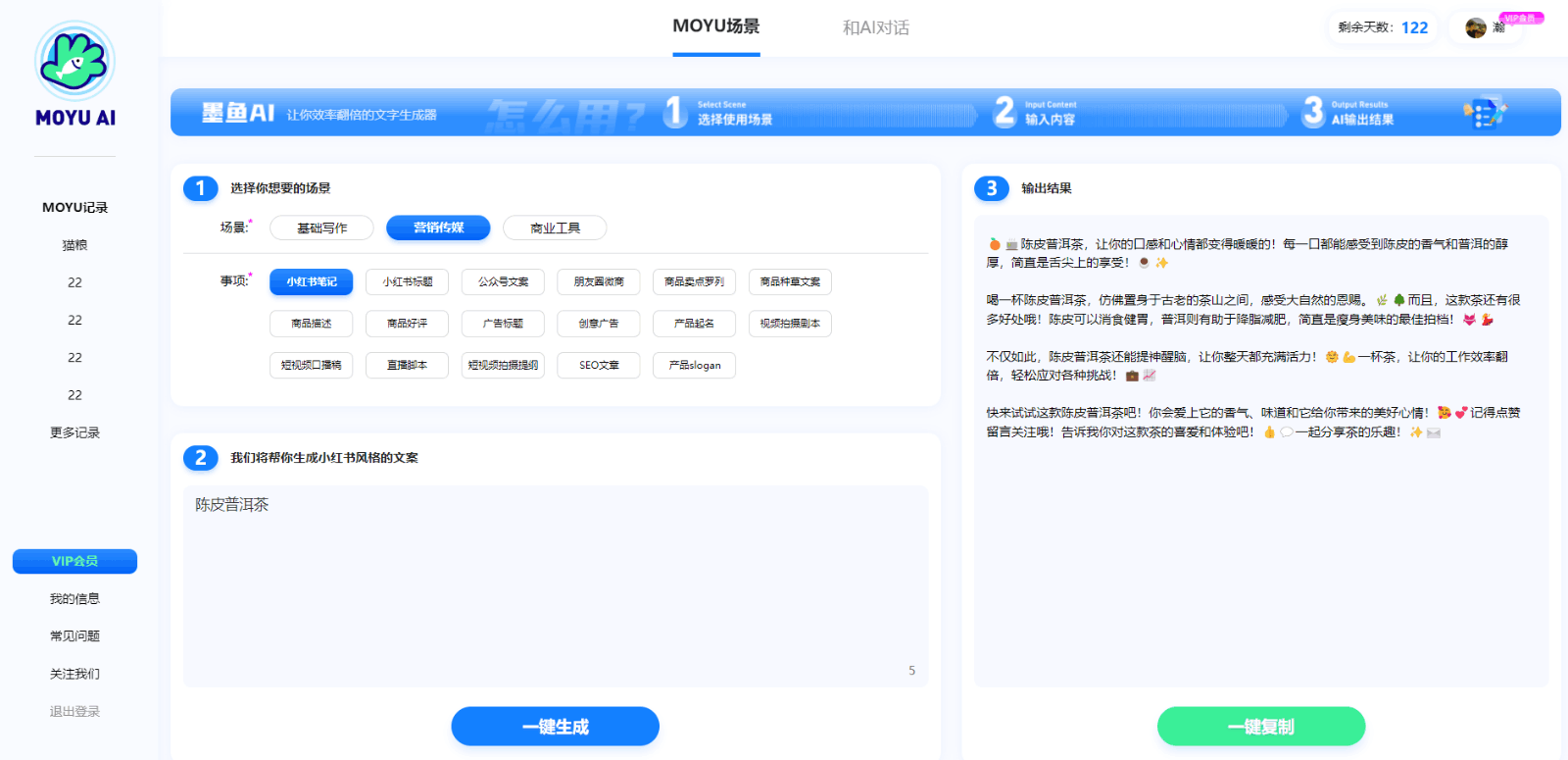Choose the 公众号文案 item type
1568x760 pixels.
pos(503,282)
